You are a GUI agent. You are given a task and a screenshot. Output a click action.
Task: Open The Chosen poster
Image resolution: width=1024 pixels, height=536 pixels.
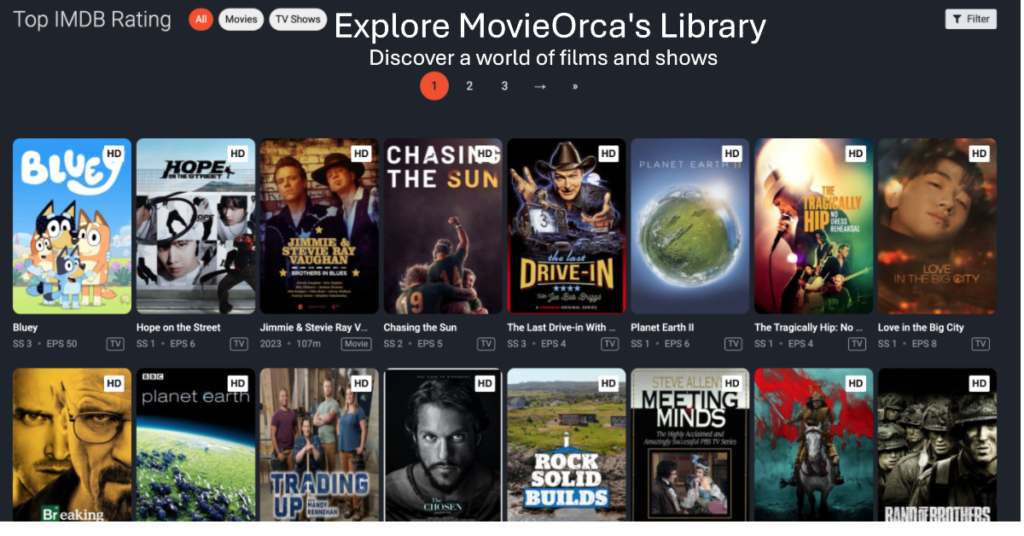(x=443, y=445)
